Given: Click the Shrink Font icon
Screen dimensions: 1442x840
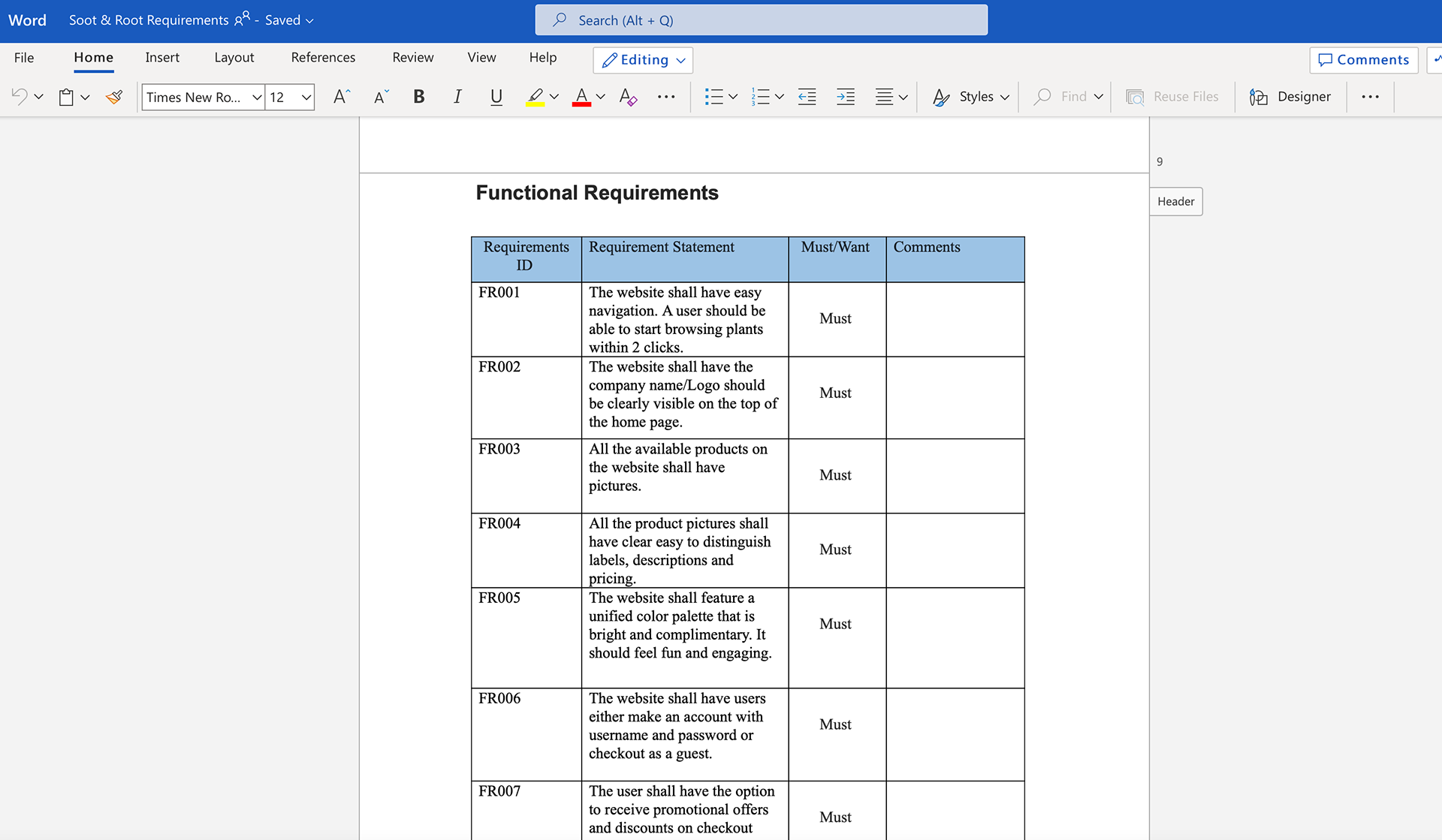Looking at the screenshot, I should 382,97.
